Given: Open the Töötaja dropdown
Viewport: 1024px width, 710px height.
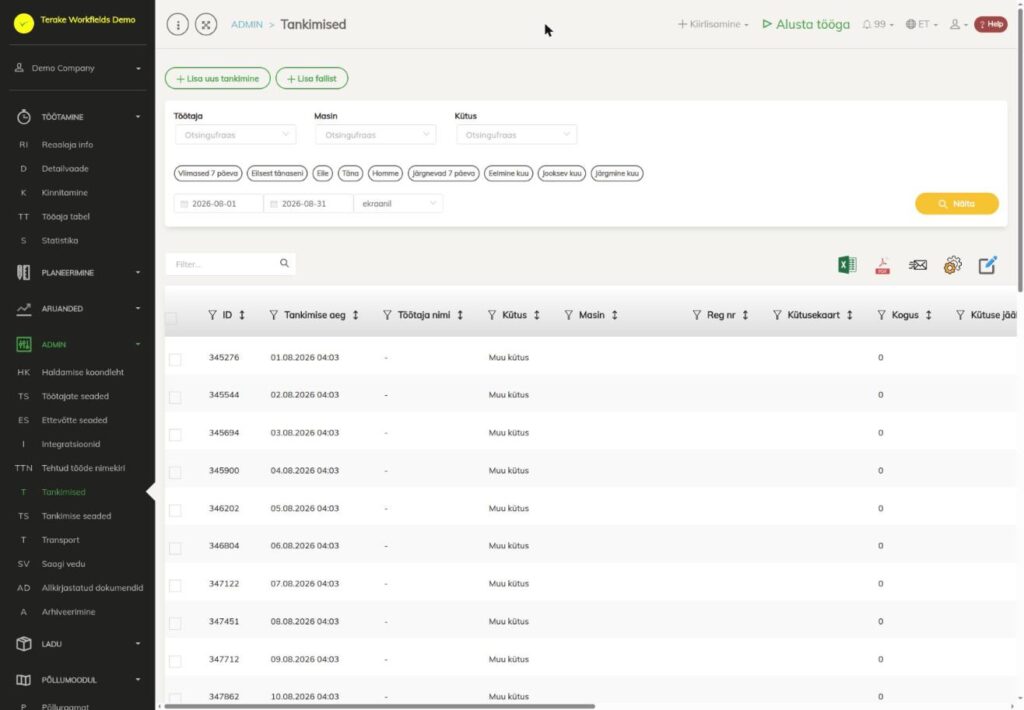Looking at the screenshot, I should 235,135.
